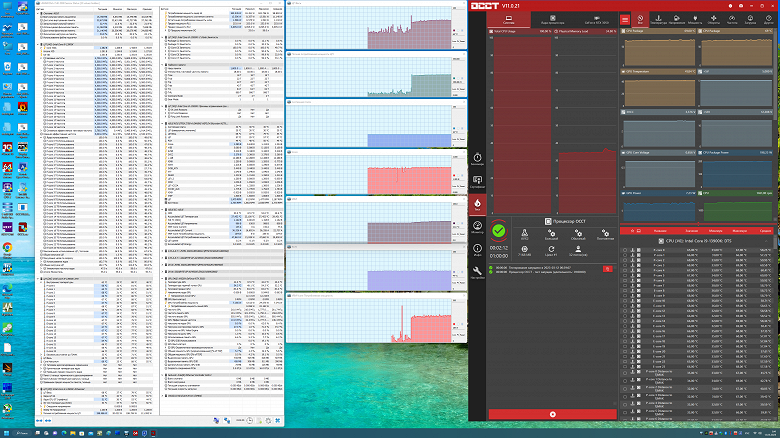Collapse the CPU [#0] Intel Core i9 tree node in HWiNFO
The width and height of the screenshot is (780, 438).
tap(38, 44)
